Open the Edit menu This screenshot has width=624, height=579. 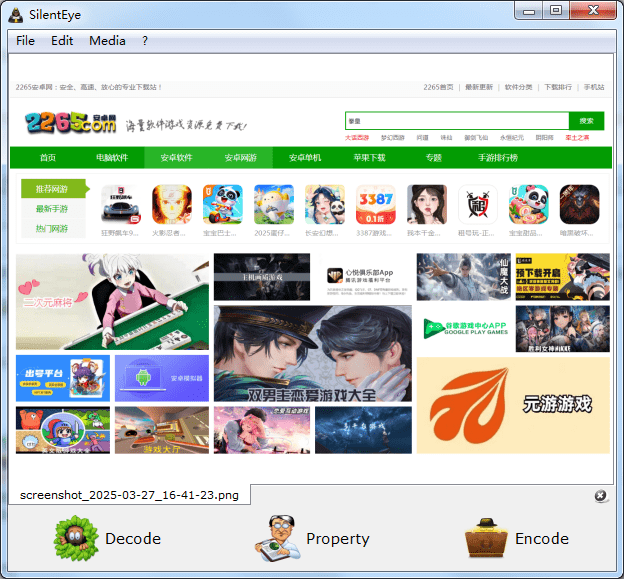62,41
